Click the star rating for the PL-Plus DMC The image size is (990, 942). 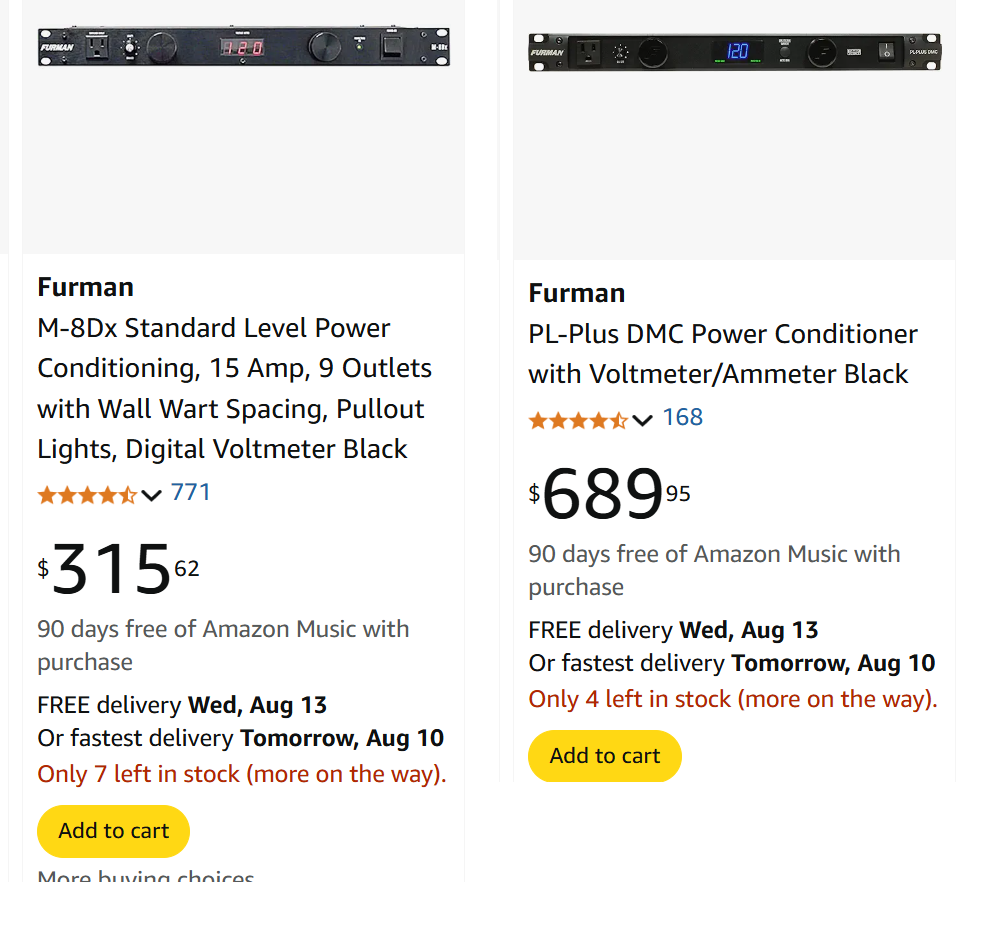[578, 420]
